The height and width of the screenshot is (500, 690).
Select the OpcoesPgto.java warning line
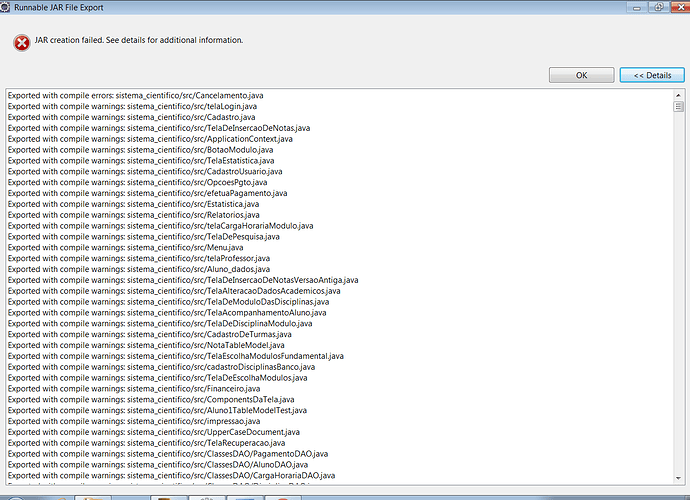coord(137,182)
